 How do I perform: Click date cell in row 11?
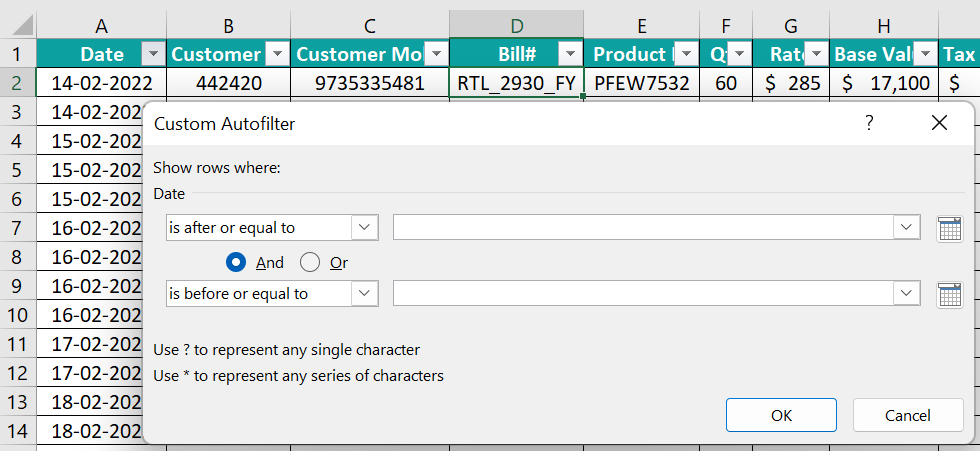[90, 344]
